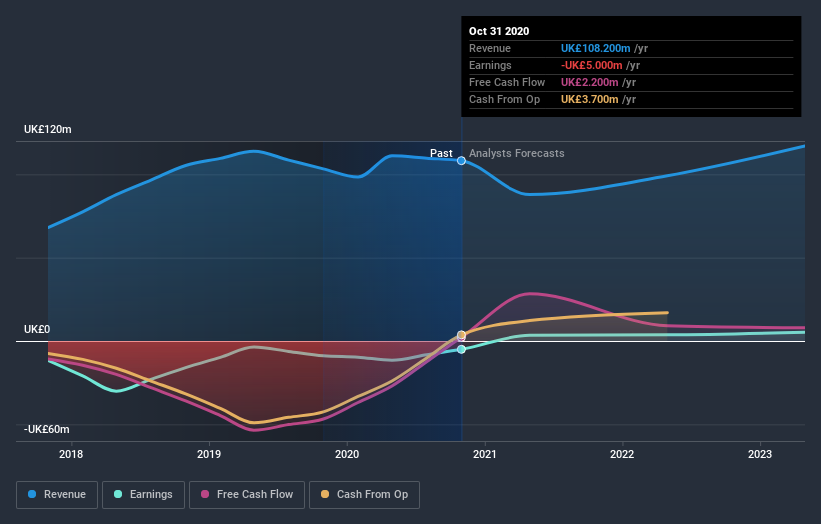Select the teal Earnings data point marker
Viewport: 821px width, 524px height.
(461, 349)
